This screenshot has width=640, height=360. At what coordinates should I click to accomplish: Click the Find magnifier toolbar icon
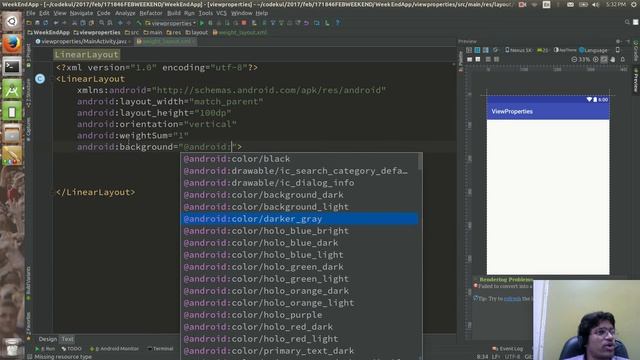click(102, 23)
